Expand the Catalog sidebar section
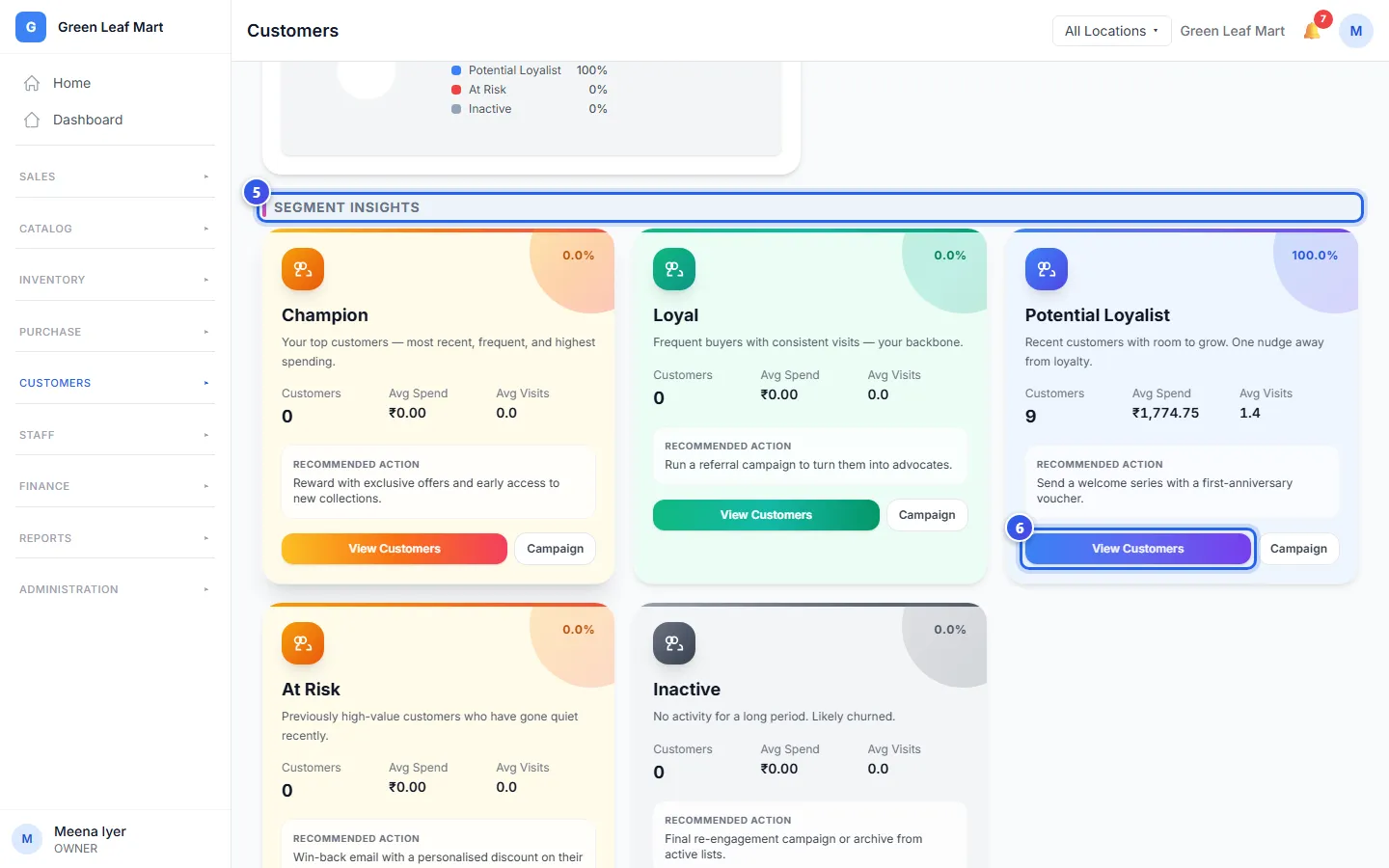Viewport: 1389px width, 868px height. coord(115,229)
